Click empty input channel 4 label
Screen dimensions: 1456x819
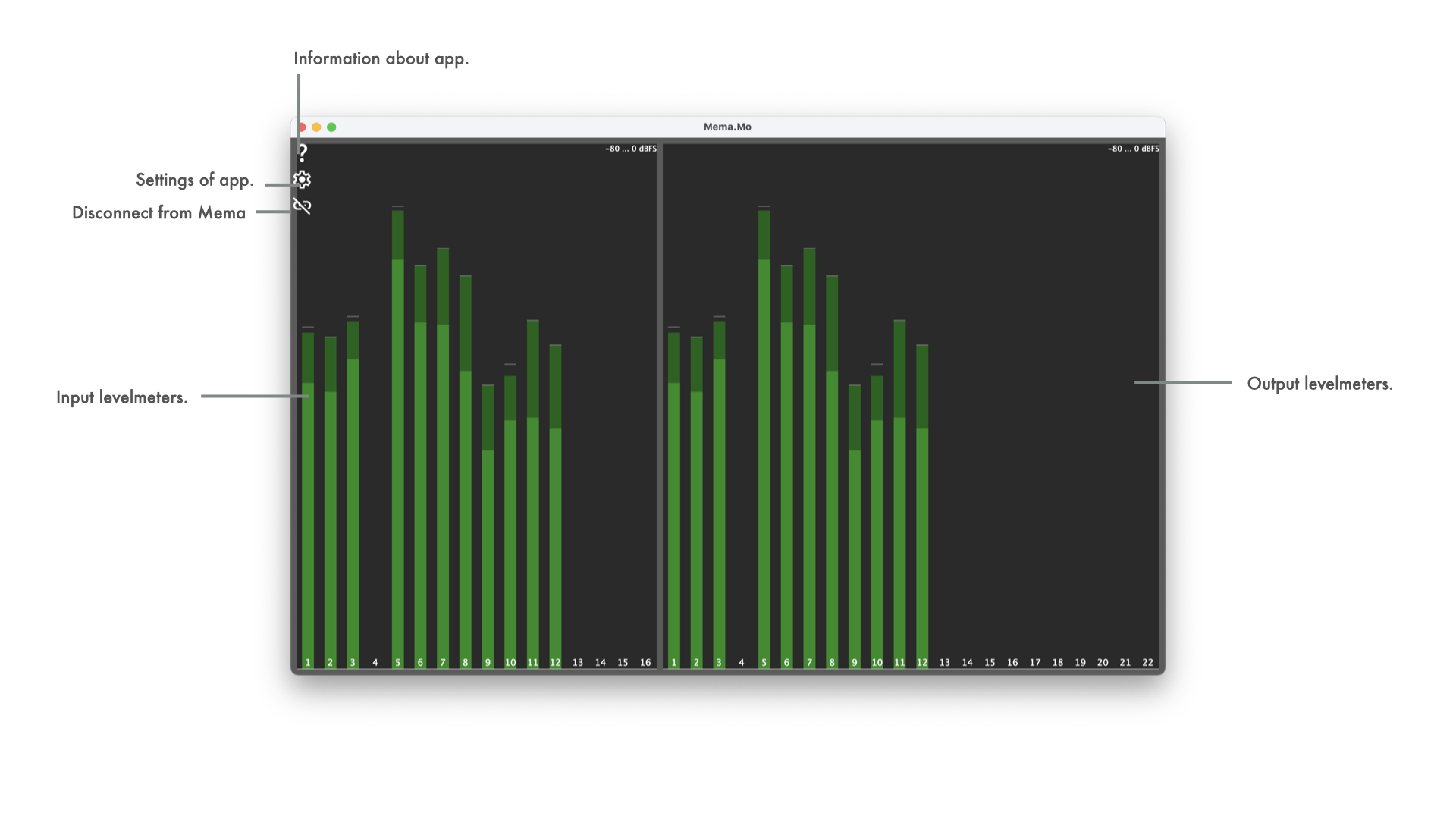tap(375, 663)
